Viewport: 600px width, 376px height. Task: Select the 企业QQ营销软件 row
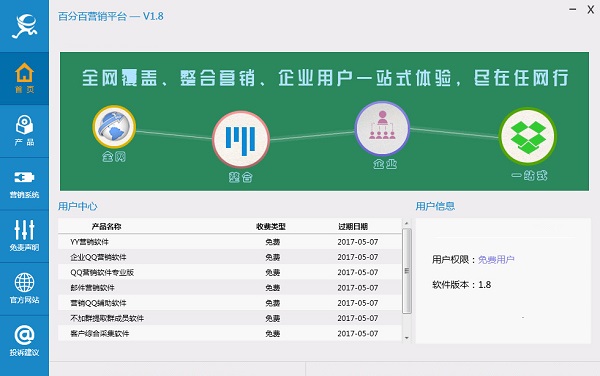[x=230, y=257]
